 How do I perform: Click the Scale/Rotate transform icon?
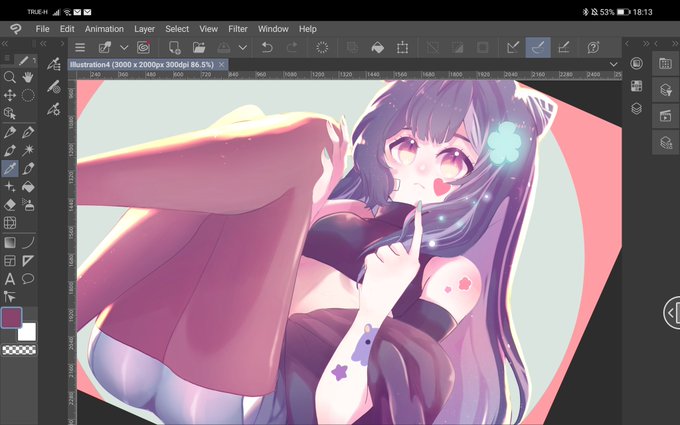pos(402,47)
